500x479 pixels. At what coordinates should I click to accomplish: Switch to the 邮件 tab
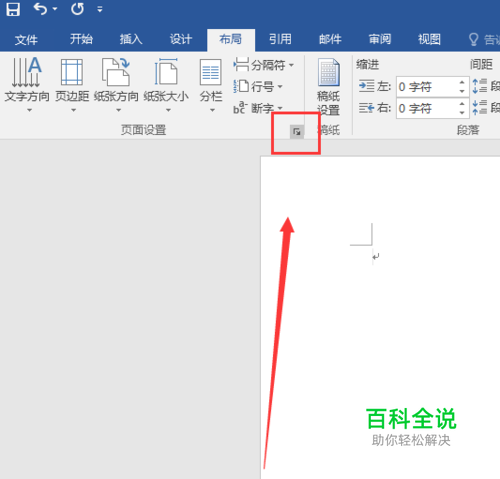[330, 39]
